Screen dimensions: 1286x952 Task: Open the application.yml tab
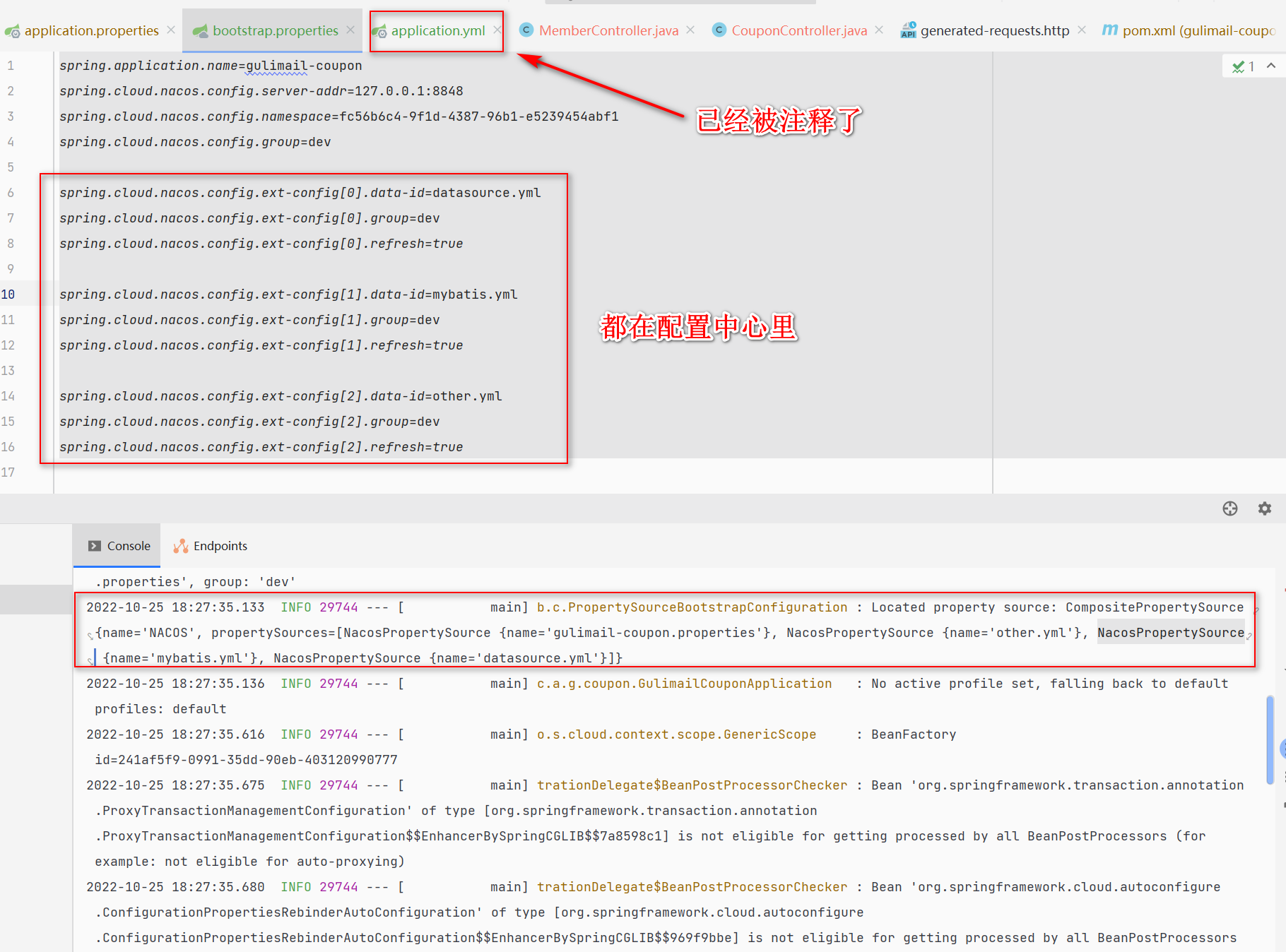tap(438, 30)
